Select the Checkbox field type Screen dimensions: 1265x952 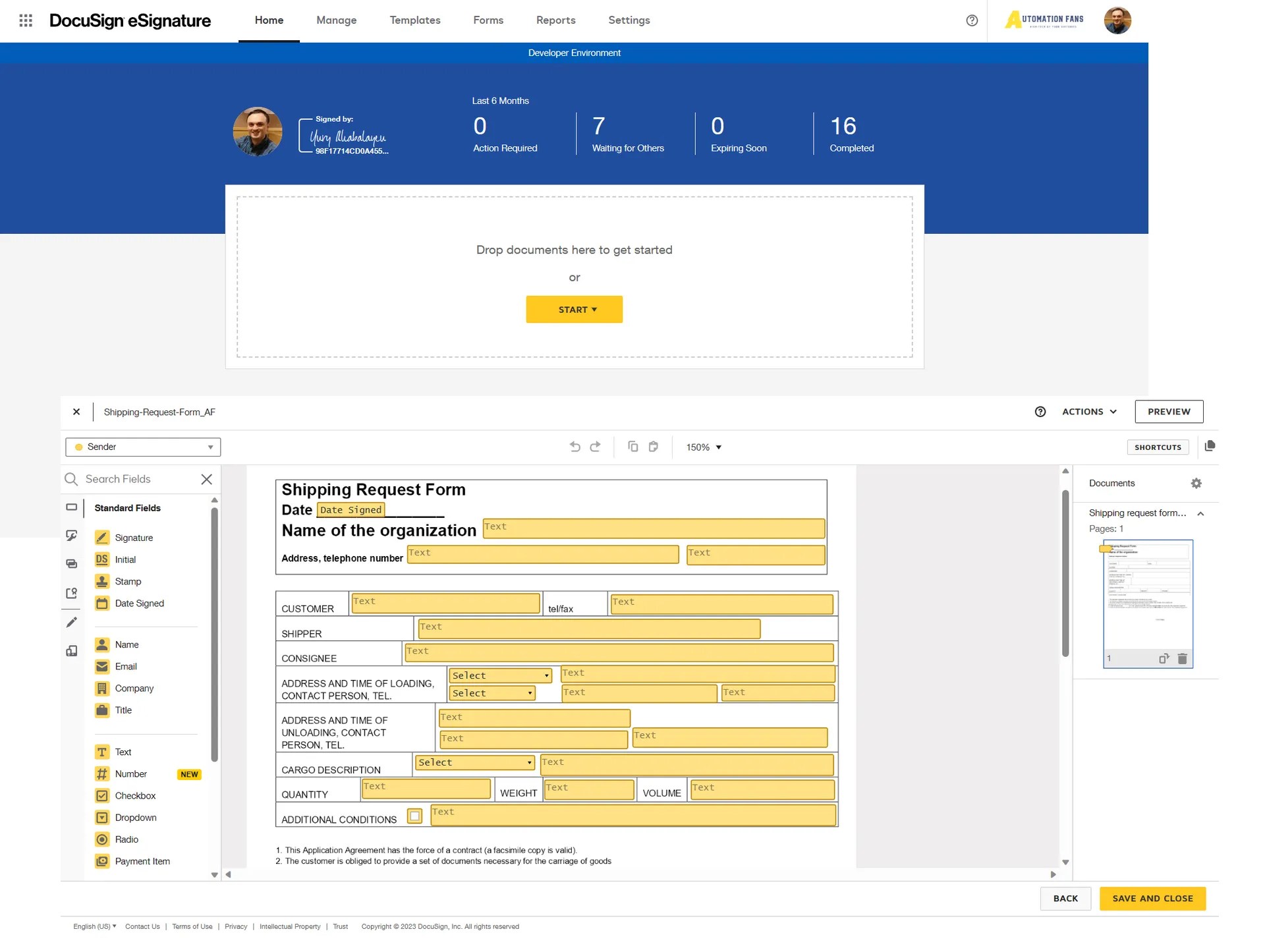(135, 795)
